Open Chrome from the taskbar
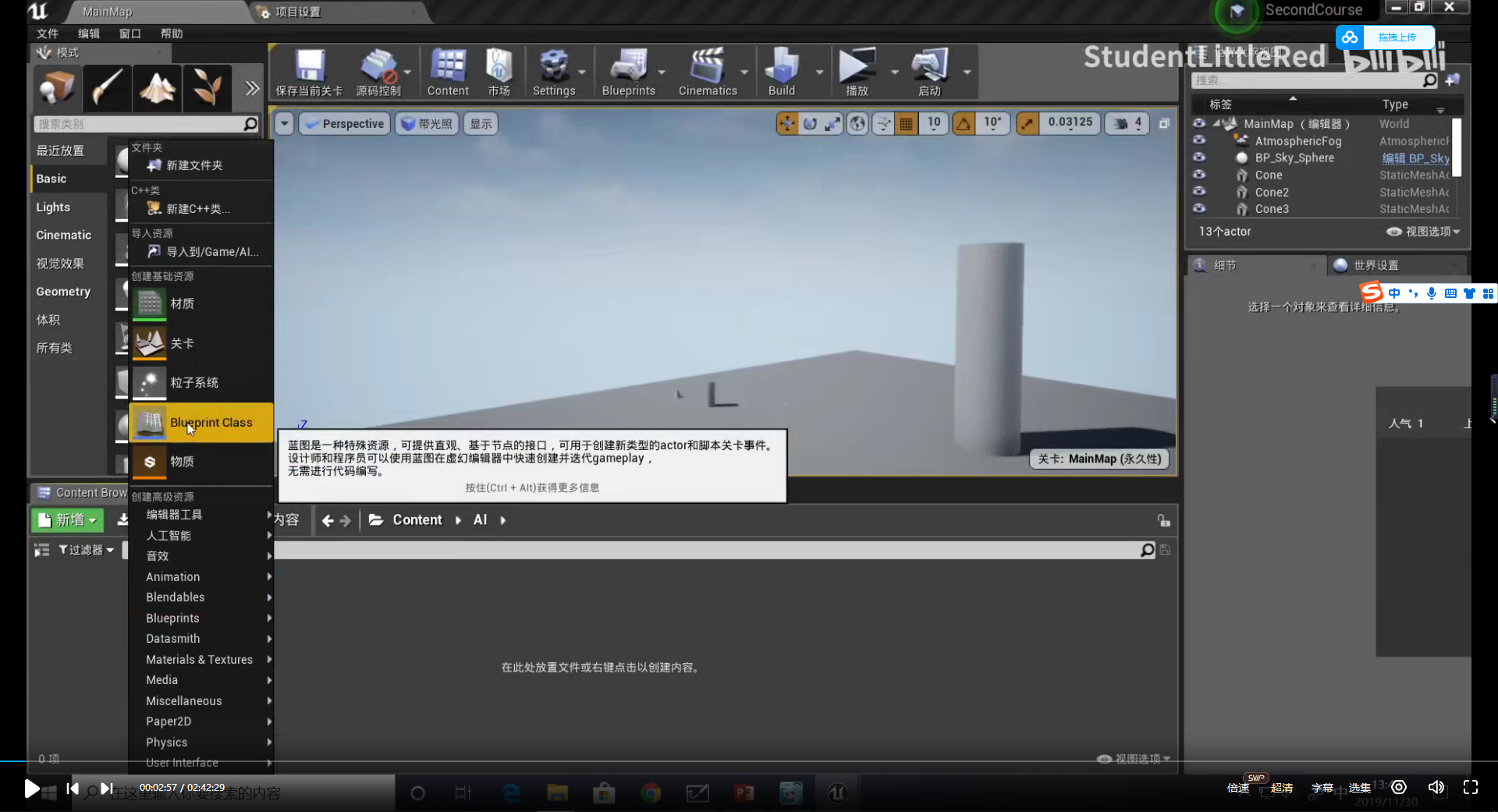1498x812 pixels. coord(651,793)
